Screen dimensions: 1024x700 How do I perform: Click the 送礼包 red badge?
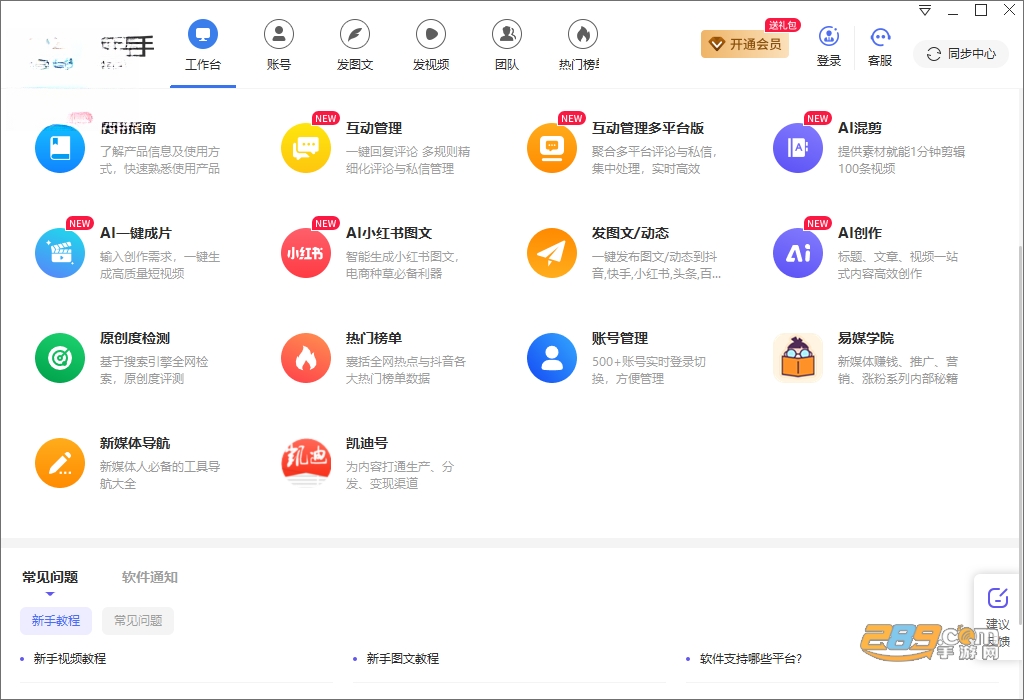[782, 25]
